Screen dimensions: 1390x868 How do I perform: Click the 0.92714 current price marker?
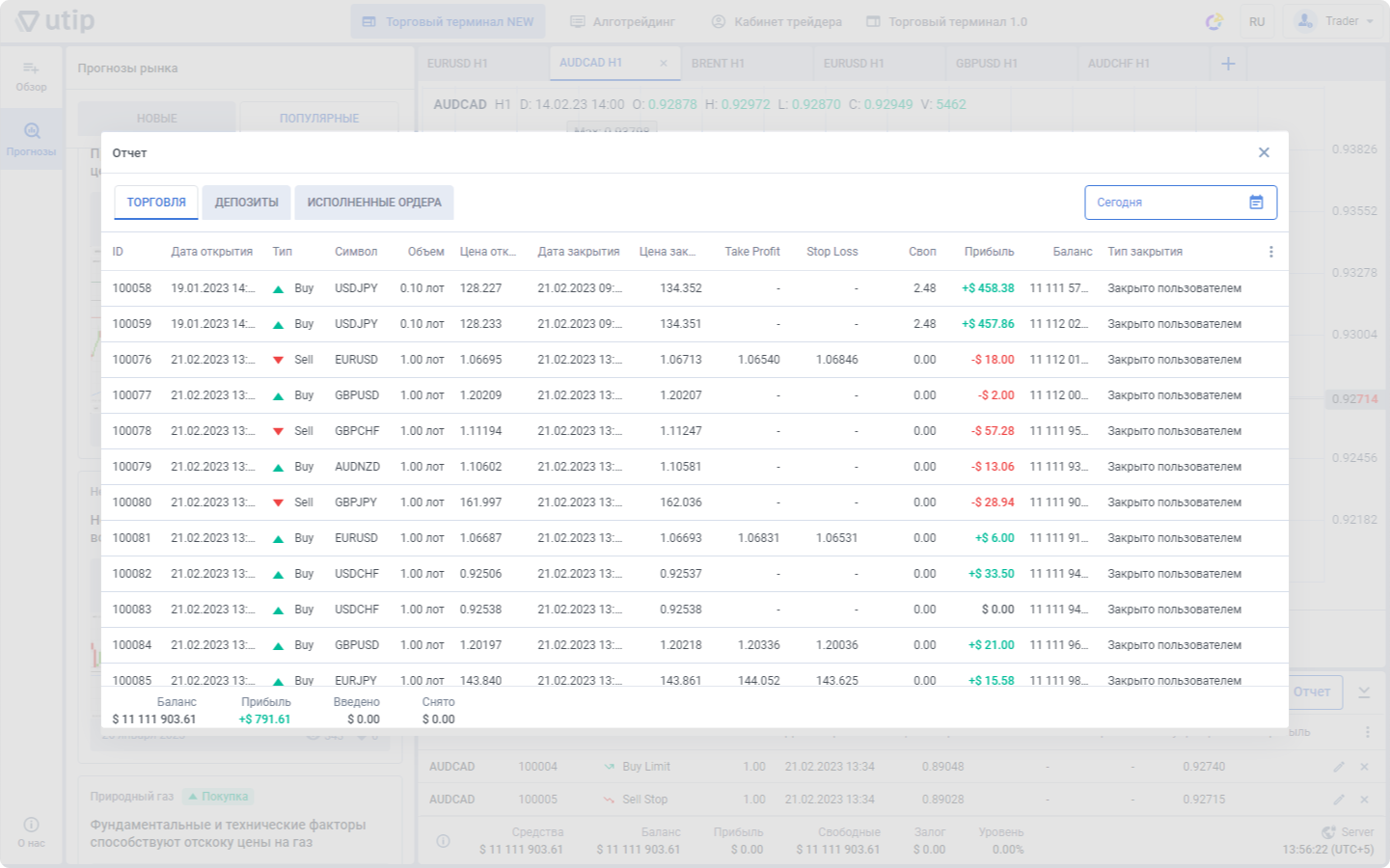[x=1354, y=398]
